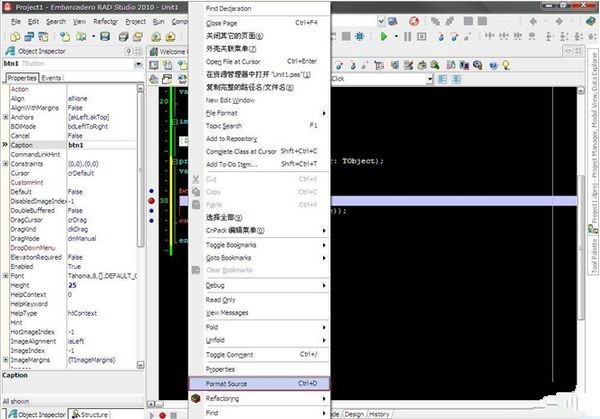
Task: Select Close Page in the context menu
Action: 260,23
